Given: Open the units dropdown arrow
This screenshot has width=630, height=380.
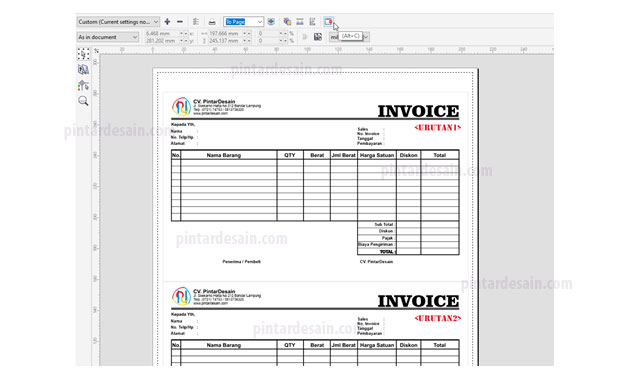Looking at the screenshot, I should click(366, 37).
